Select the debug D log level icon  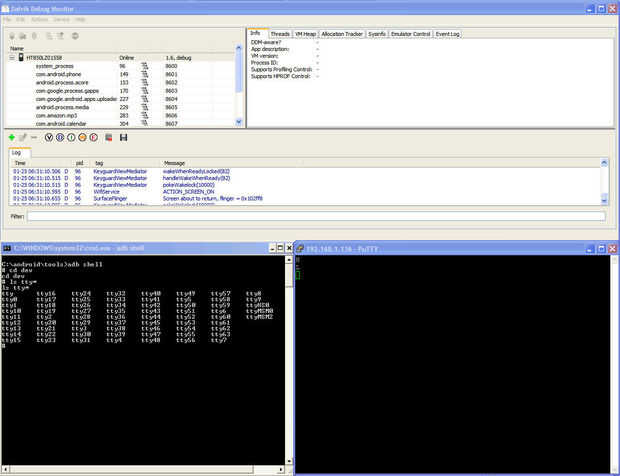(x=60, y=138)
